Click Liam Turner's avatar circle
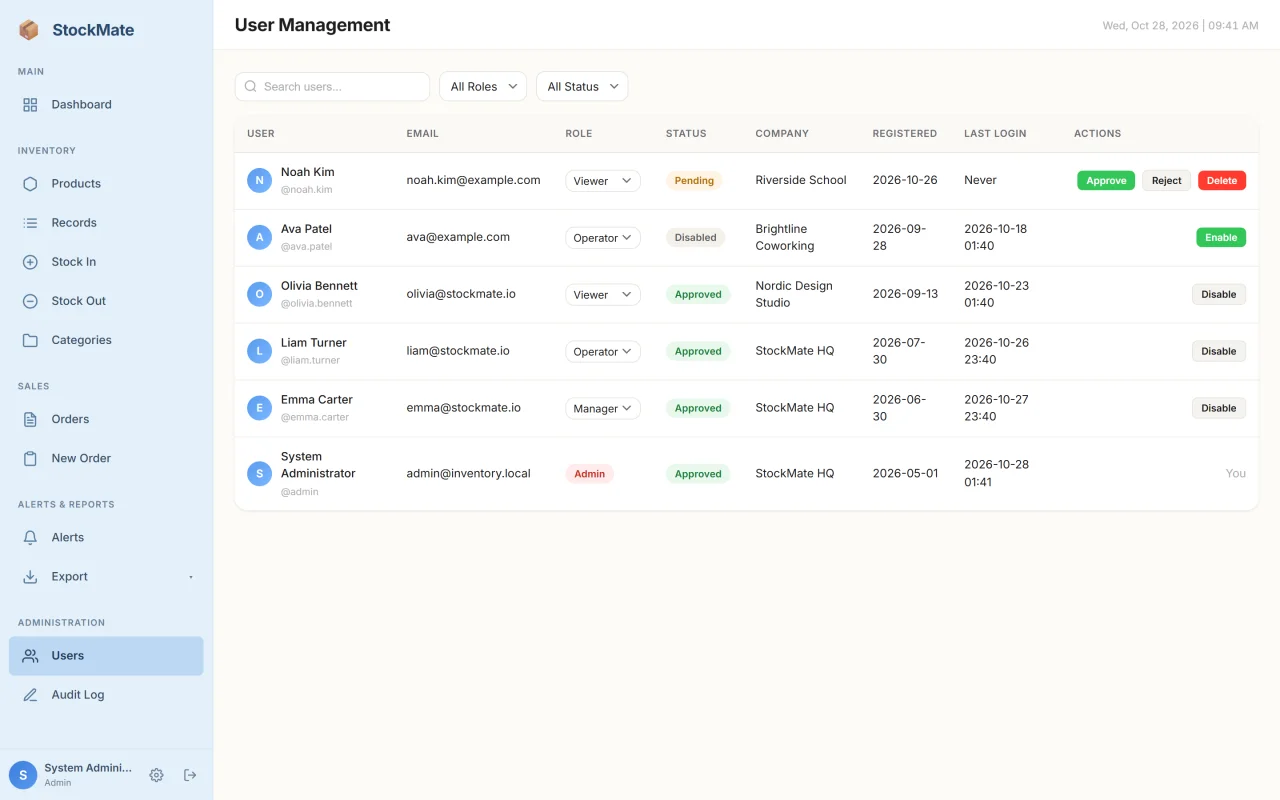Screen dimensions: 1280x800 click(259, 351)
